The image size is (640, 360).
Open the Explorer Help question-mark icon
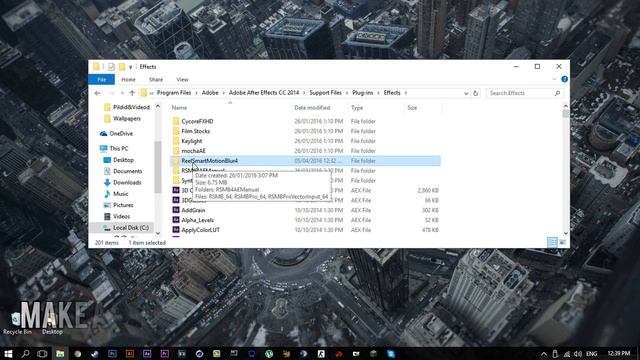[x=564, y=79]
